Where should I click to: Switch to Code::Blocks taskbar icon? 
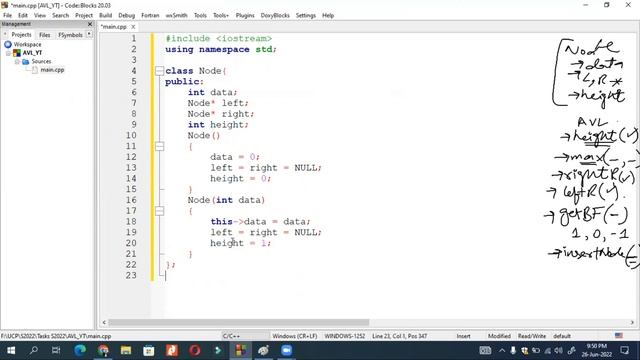pos(241,350)
